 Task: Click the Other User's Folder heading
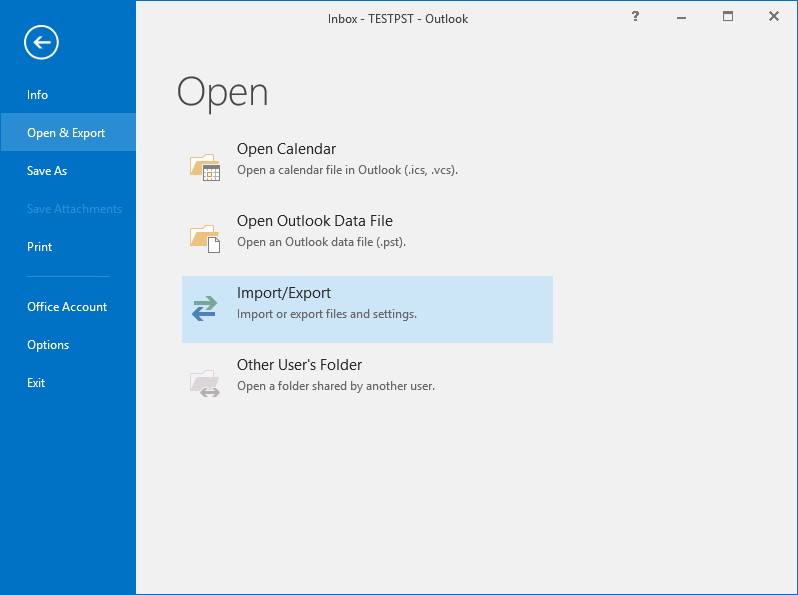point(299,365)
